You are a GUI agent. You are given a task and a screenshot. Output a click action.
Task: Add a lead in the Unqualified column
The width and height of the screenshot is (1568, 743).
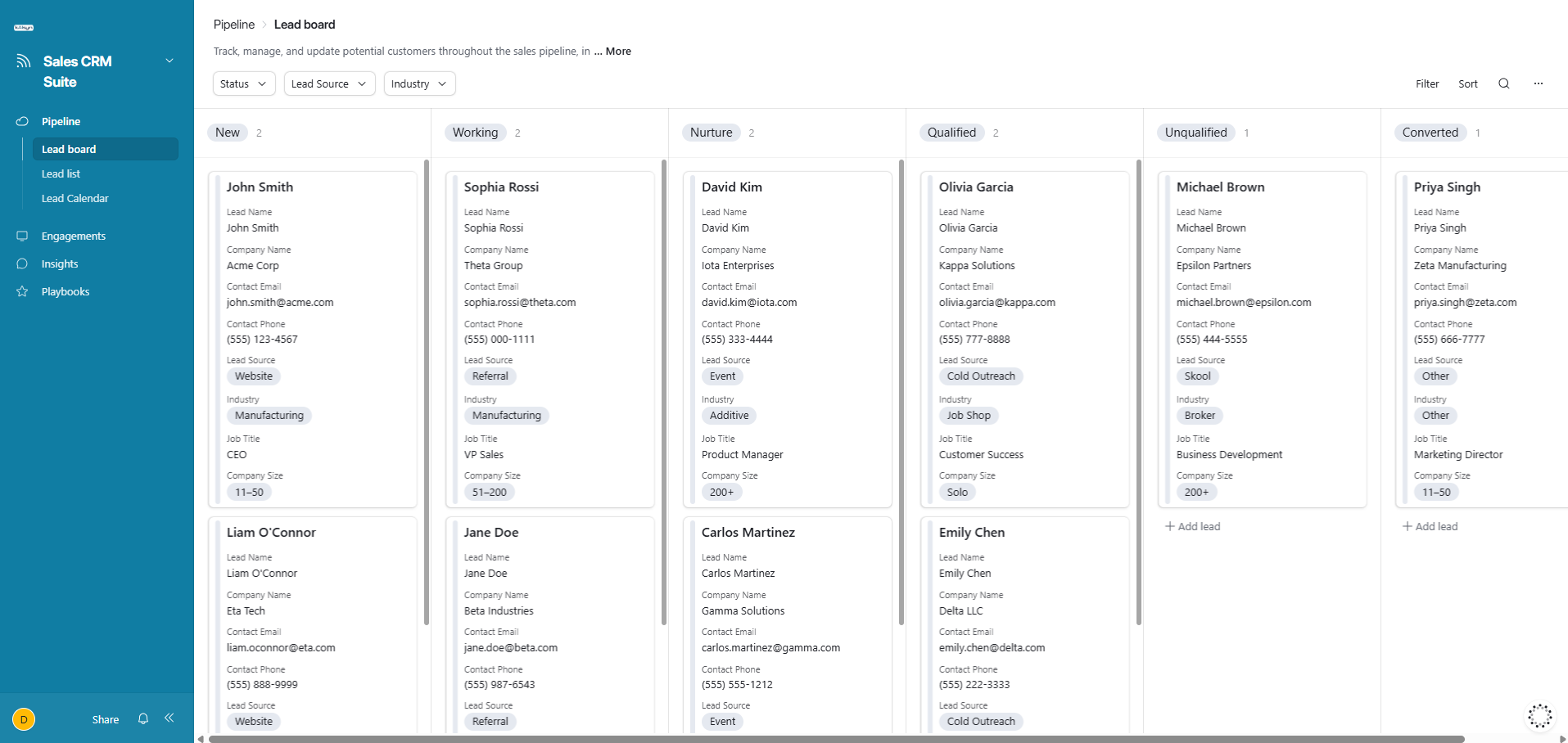[x=1192, y=526]
